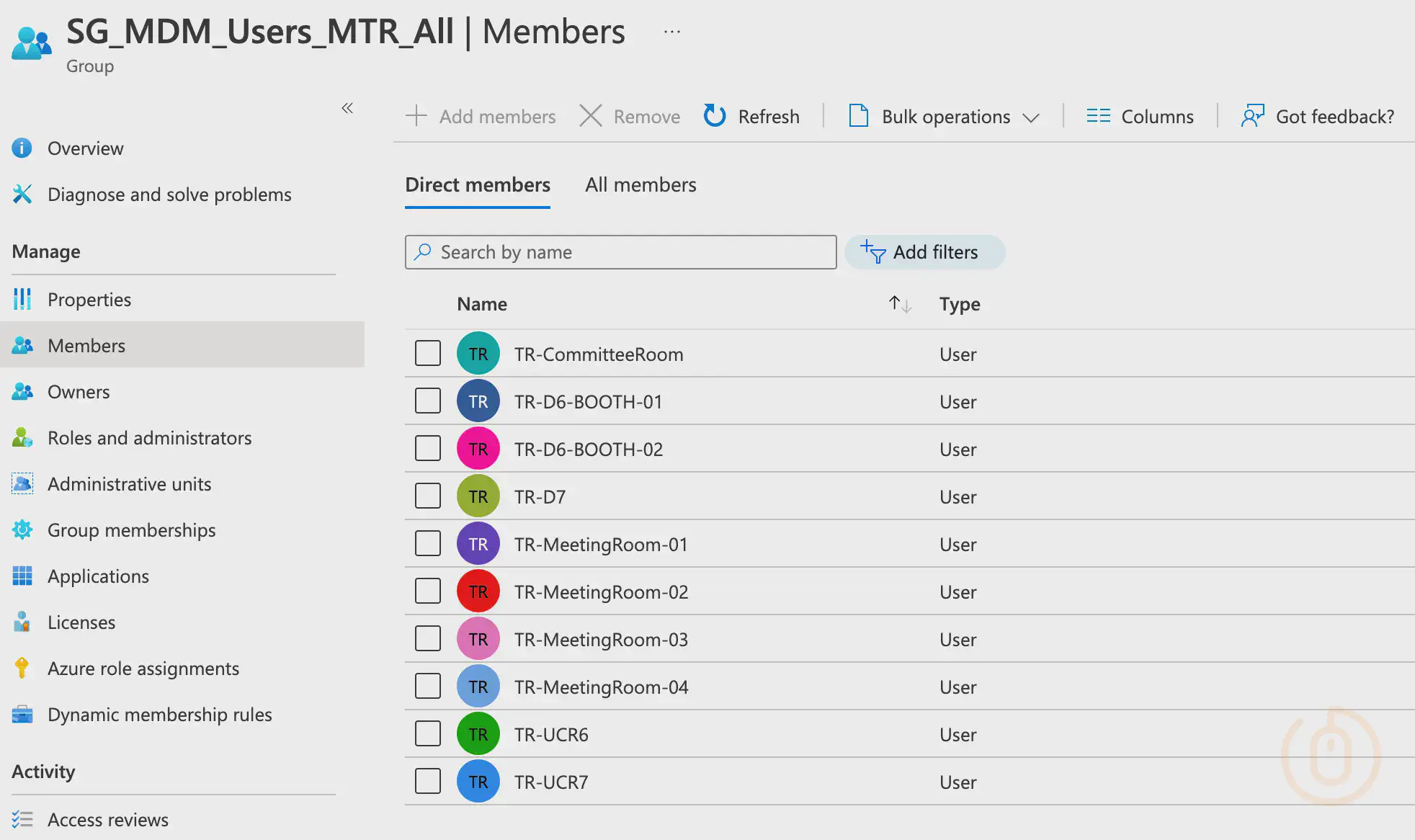Open Dynamic membership rules
The height and width of the screenshot is (840, 1415).
160,715
